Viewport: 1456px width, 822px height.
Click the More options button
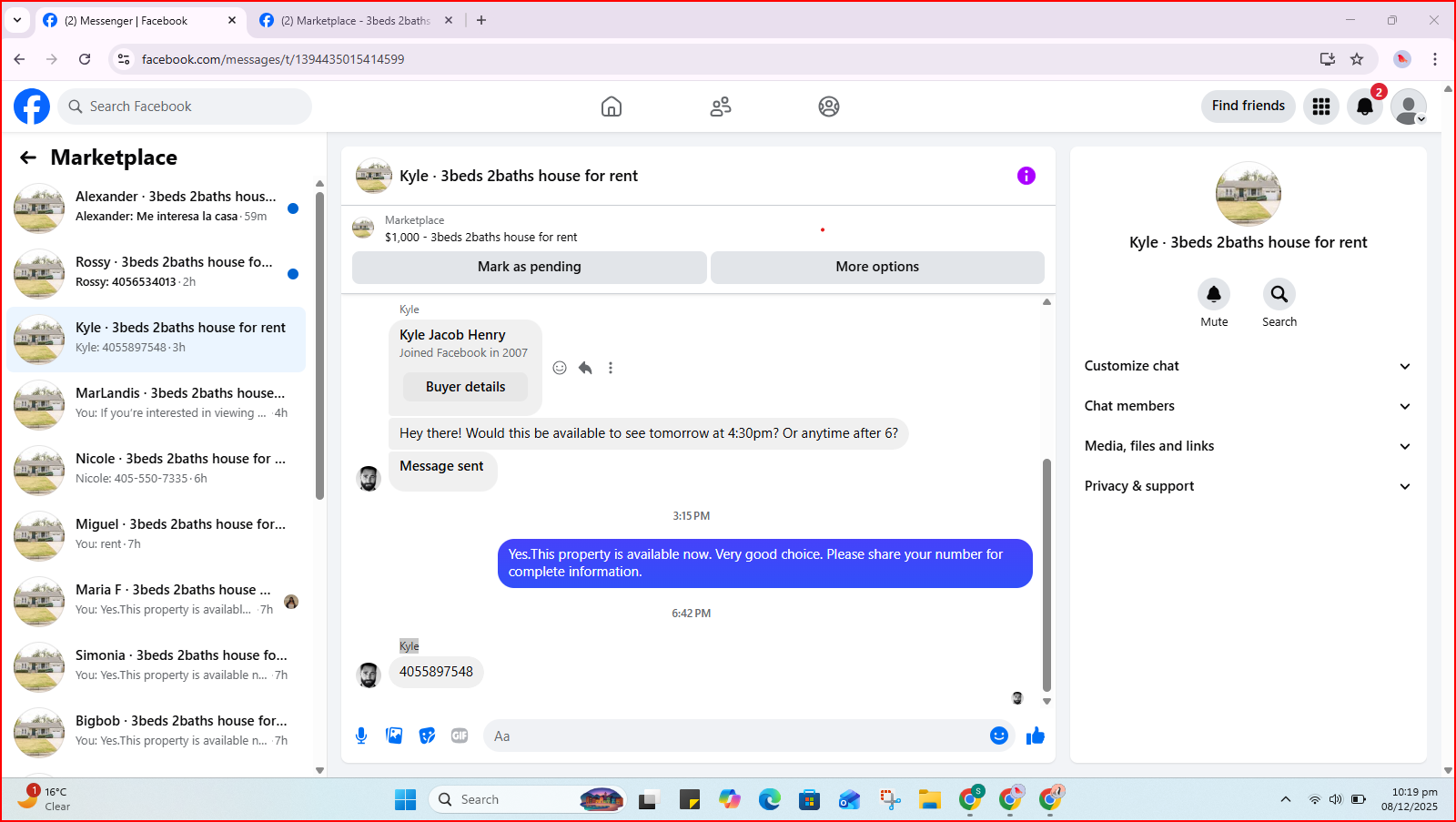(877, 267)
